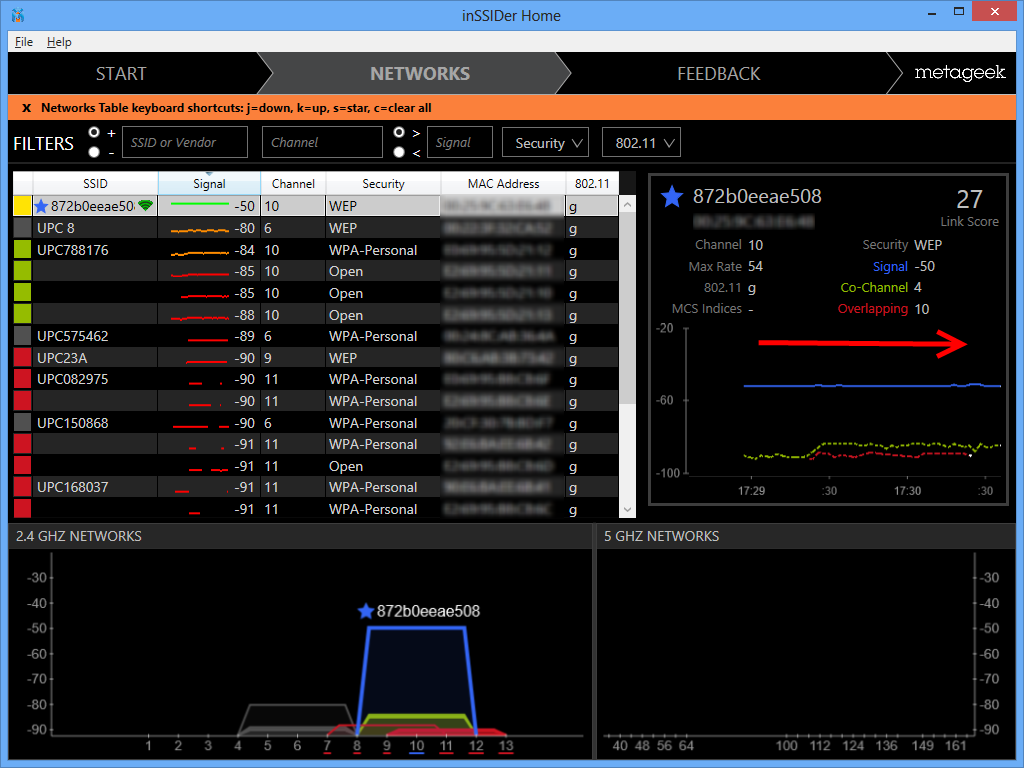
Task: Click the table scrollbar down arrow
Action: (x=627, y=509)
